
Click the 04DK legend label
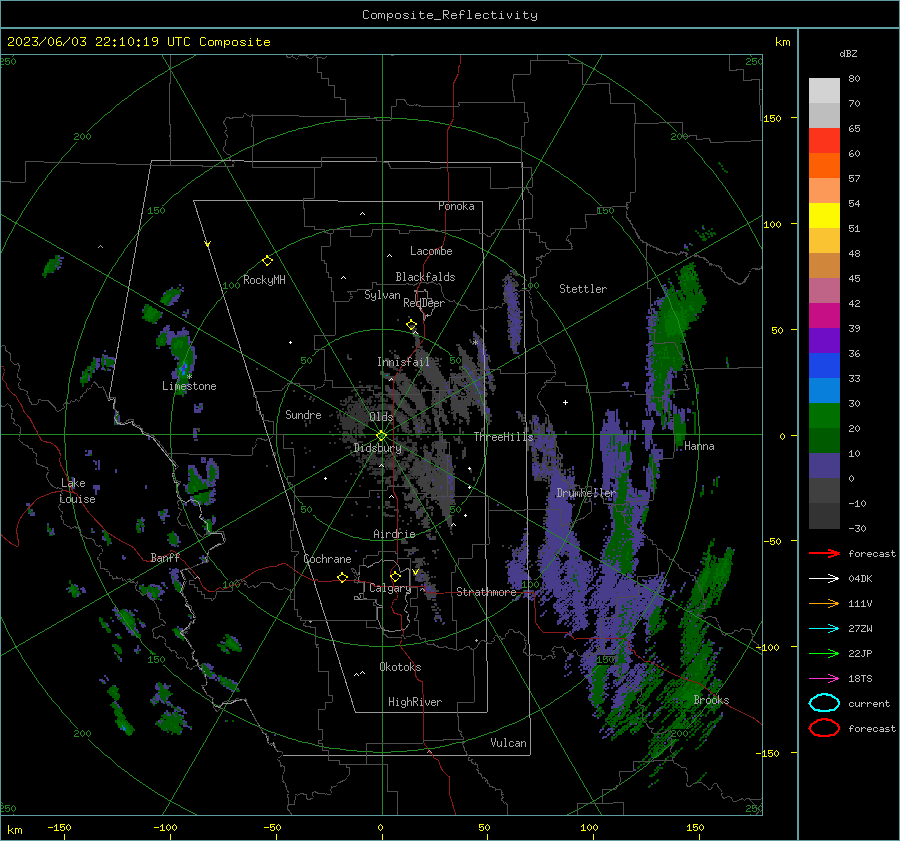860,579
